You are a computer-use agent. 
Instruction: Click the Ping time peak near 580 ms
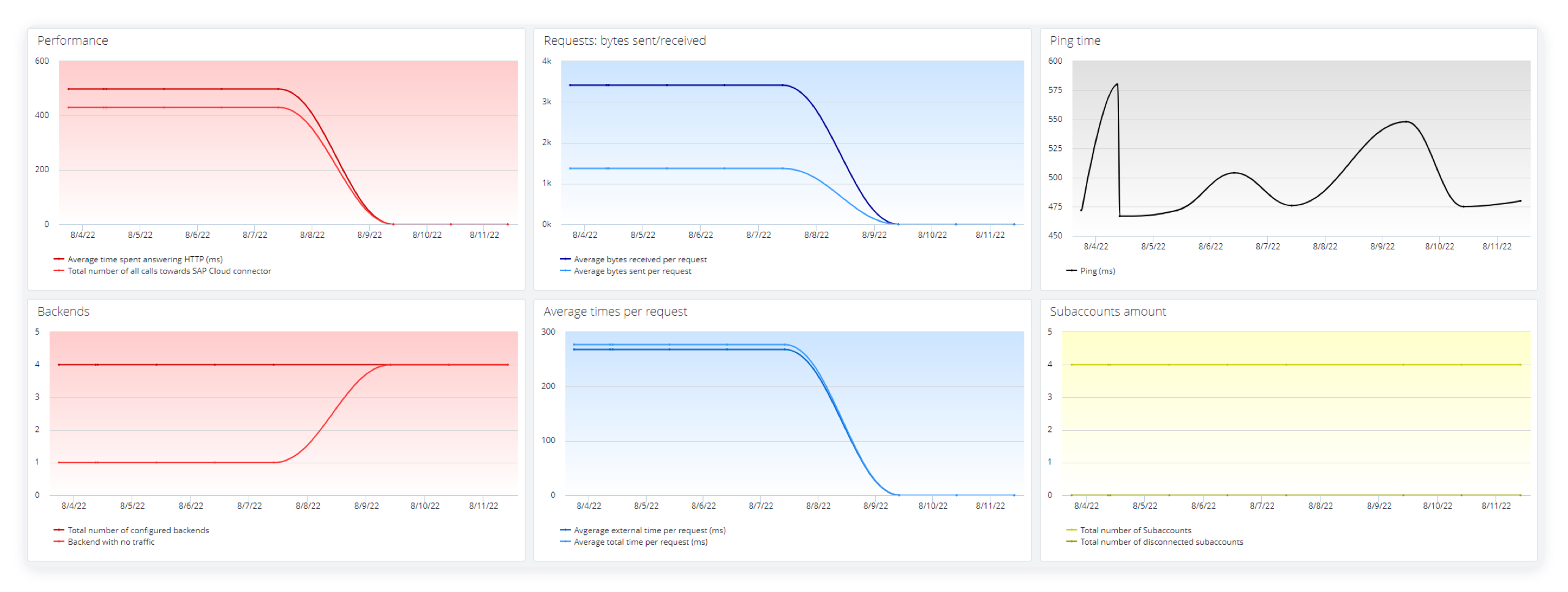pyautogui.click(x=1117, y=85)
